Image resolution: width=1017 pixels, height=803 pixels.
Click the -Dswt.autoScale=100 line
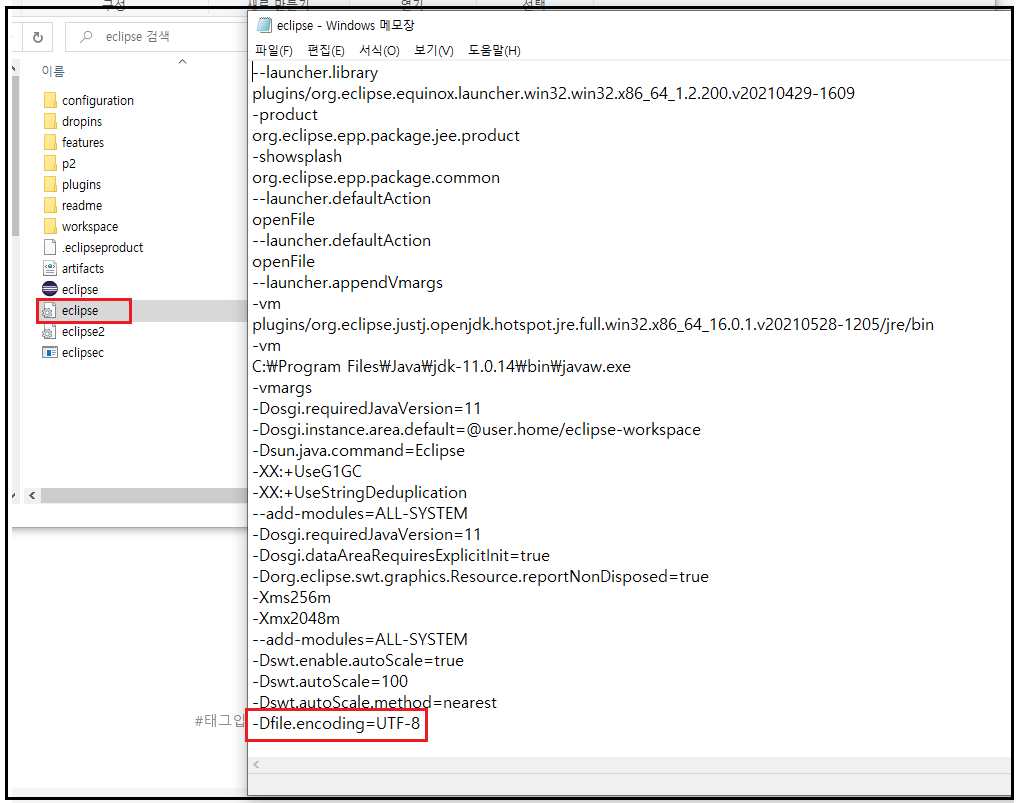(x=330, y=682)
